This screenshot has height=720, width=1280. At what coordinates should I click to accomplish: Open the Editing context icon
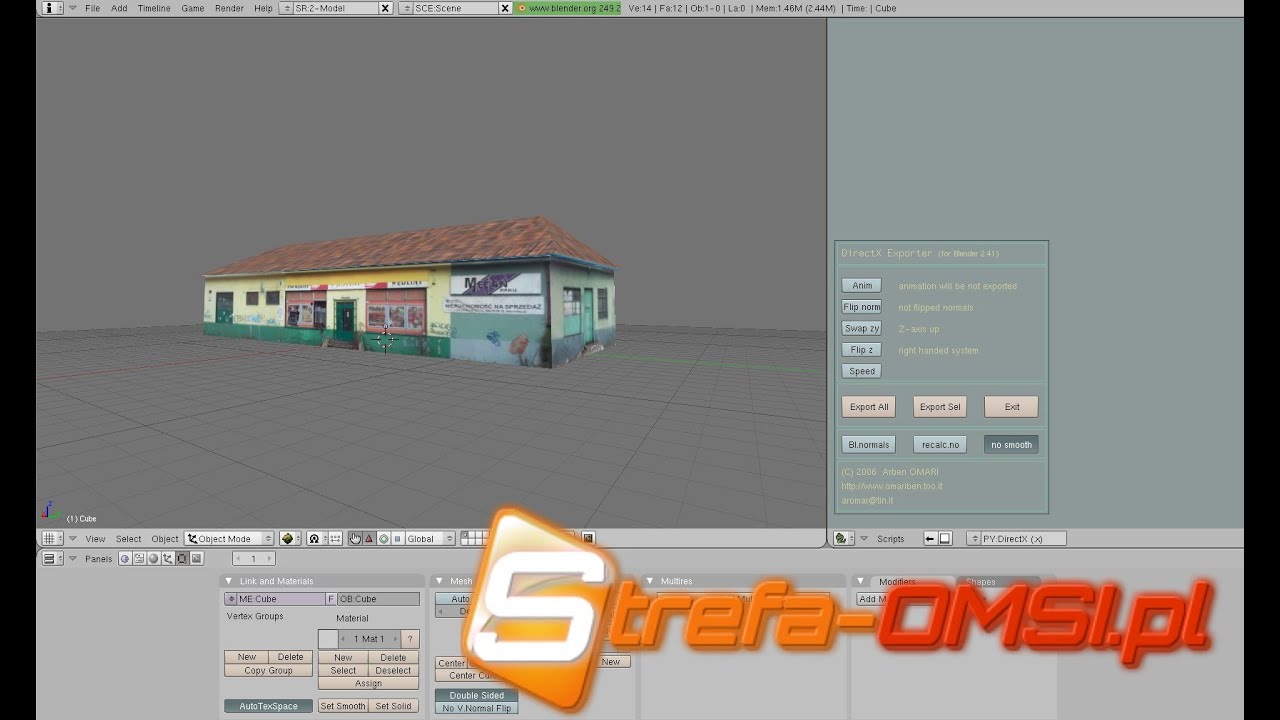point(181,558)
